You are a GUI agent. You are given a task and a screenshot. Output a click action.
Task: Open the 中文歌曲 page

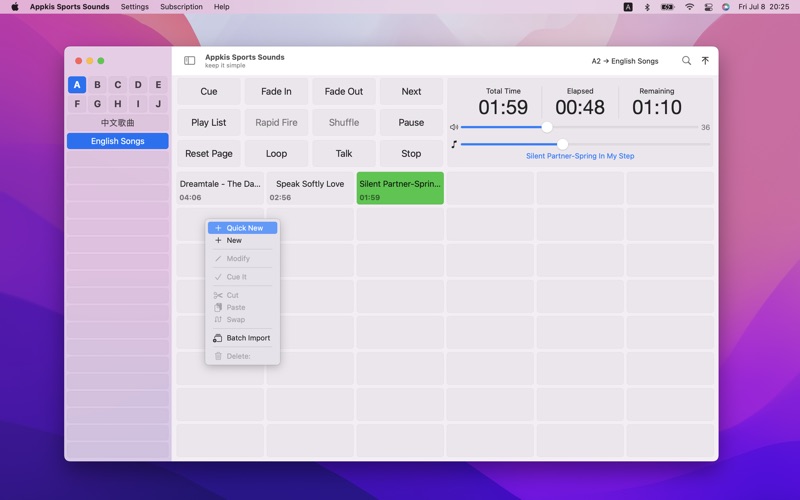click(117, 123)
